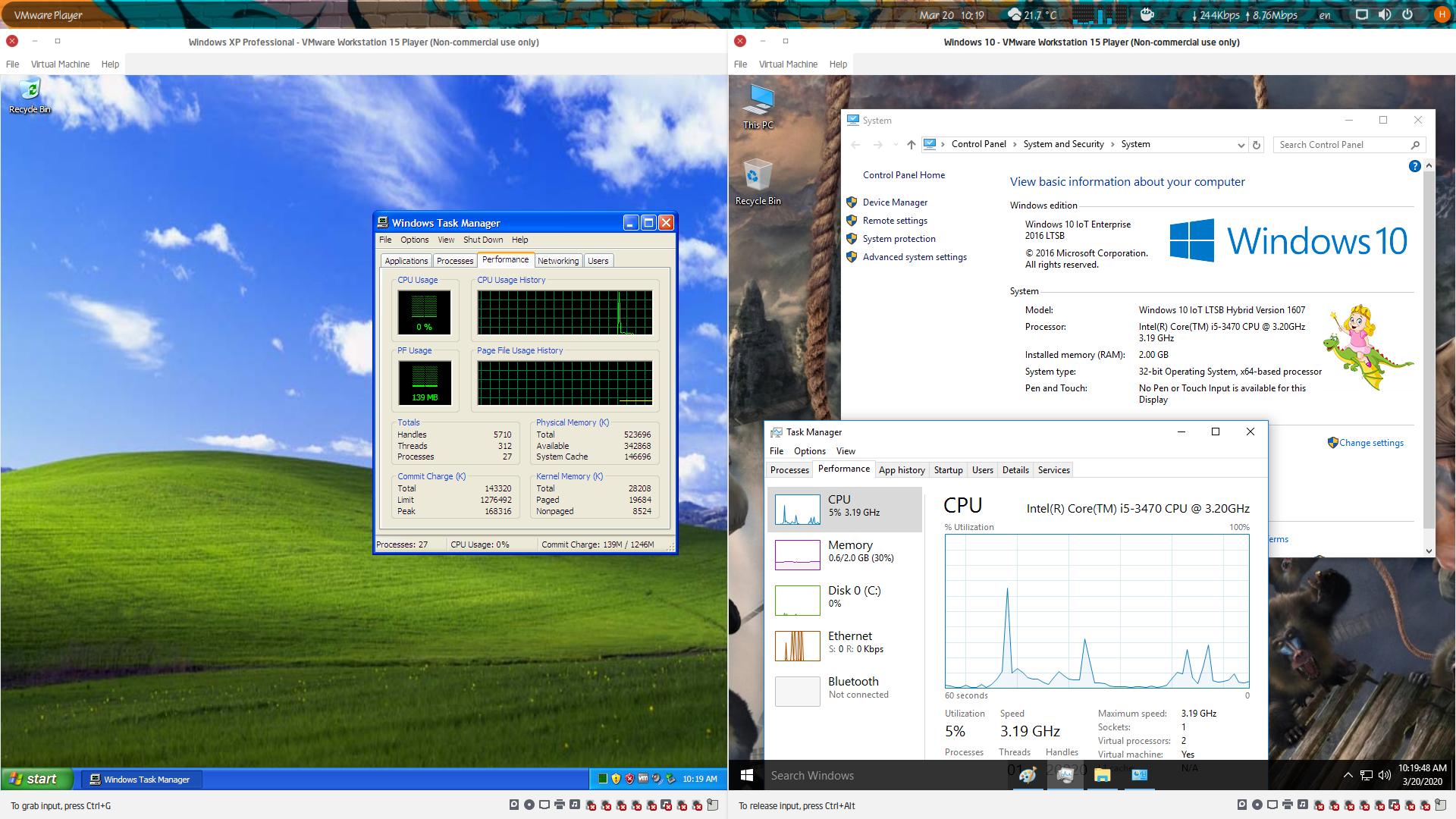Click the XP start button
The image size is (1456, 819).
click(x=37, y=779)
